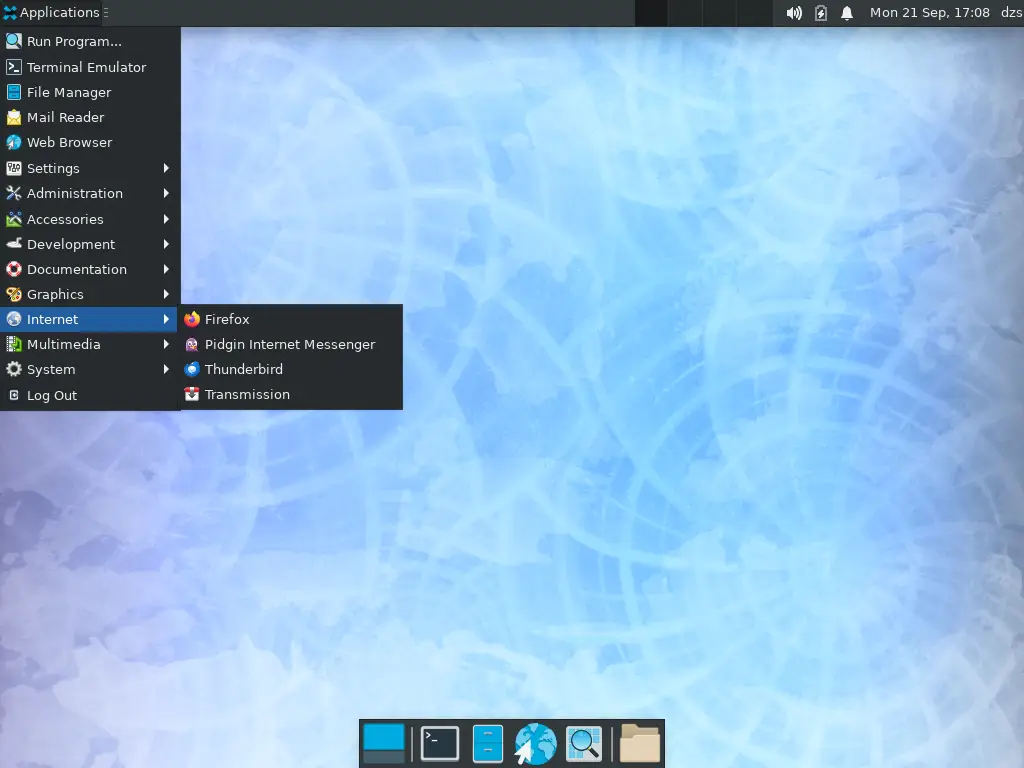Select the Internet menu category
1024x768 pixels.
(89, 319)
